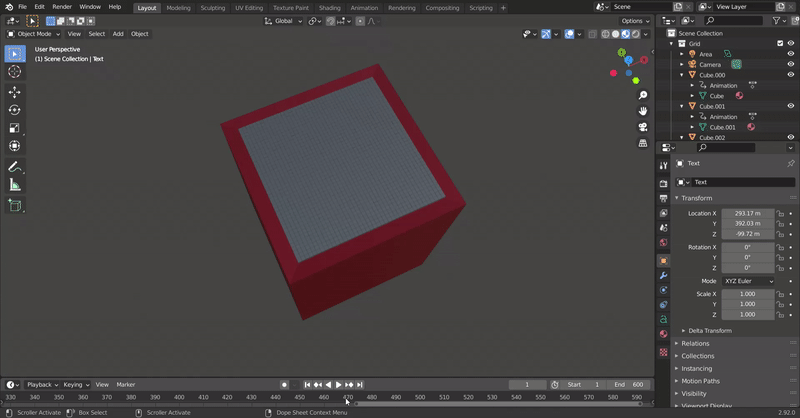Viewport: 800px width, 418px height.
Task: Open the Output properties tab
Action: click(663, 198)
